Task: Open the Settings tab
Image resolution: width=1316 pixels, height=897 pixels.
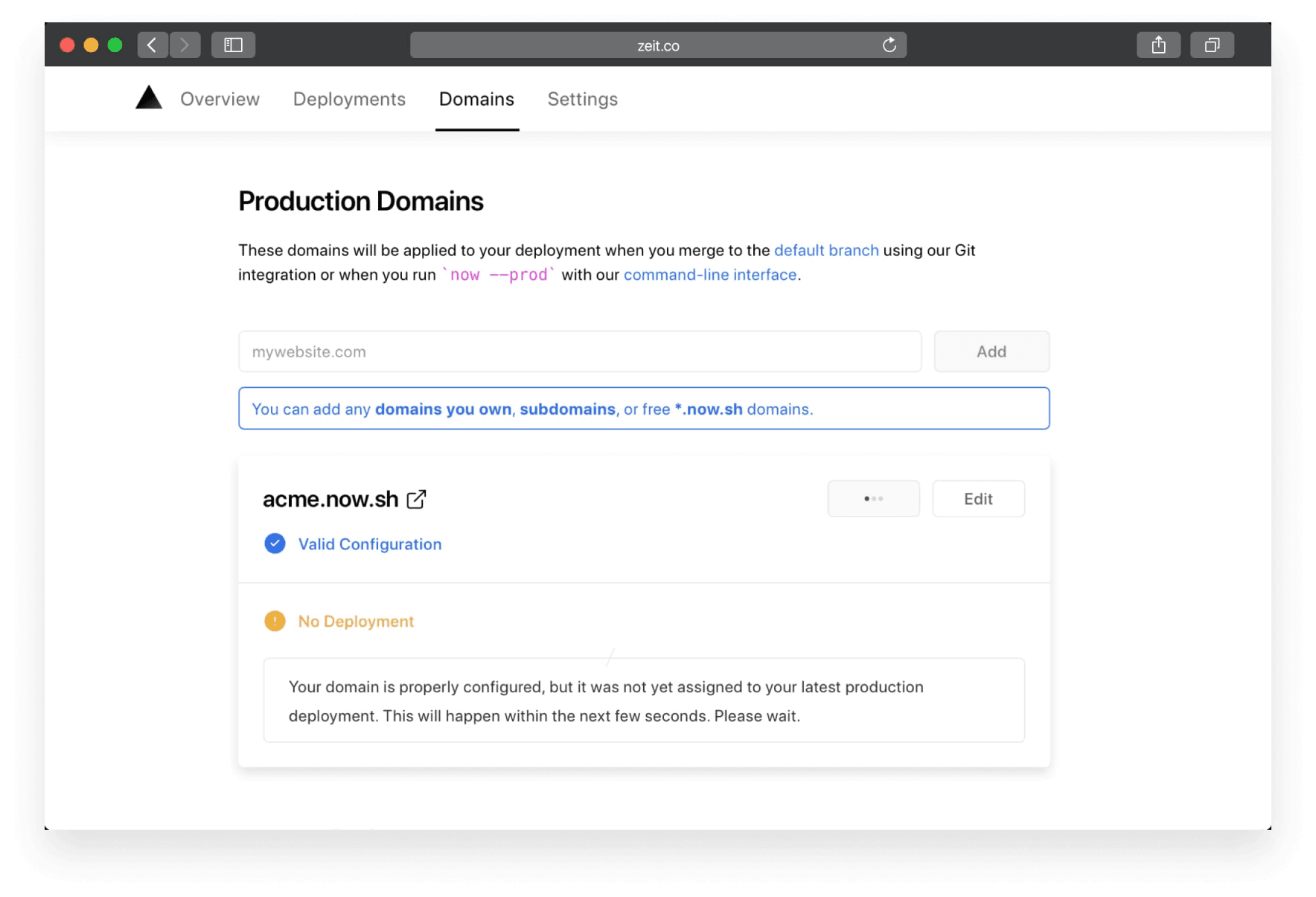Action: [582, 98]
